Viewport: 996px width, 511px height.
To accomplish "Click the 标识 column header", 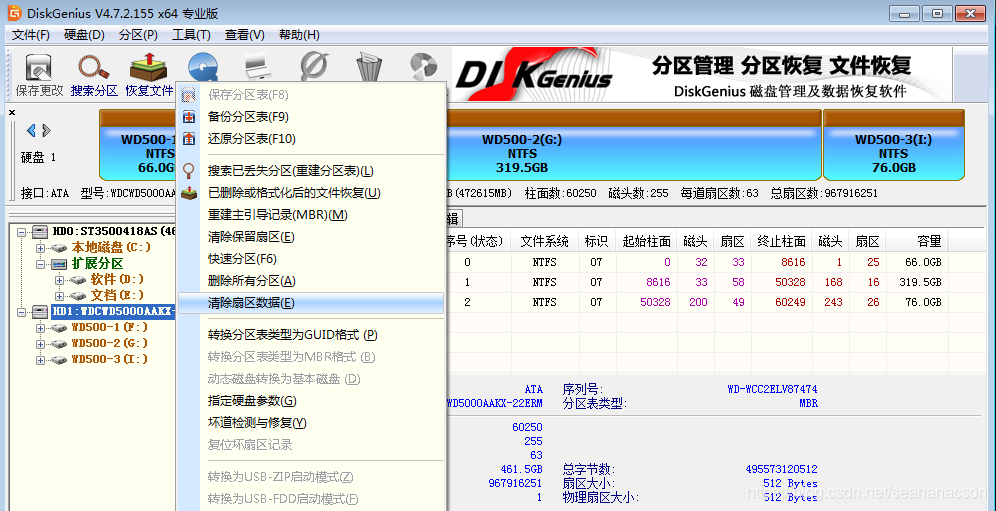I will 596,242.
